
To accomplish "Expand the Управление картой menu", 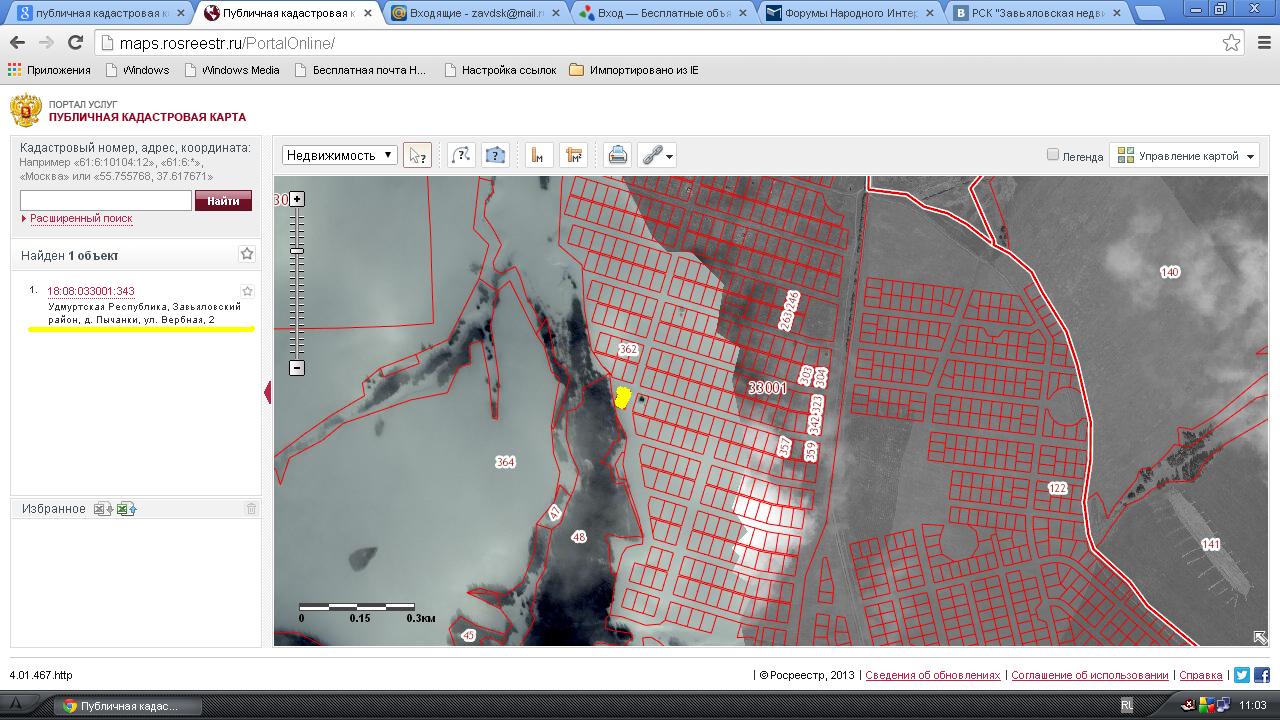I will tap(1185, 155).
